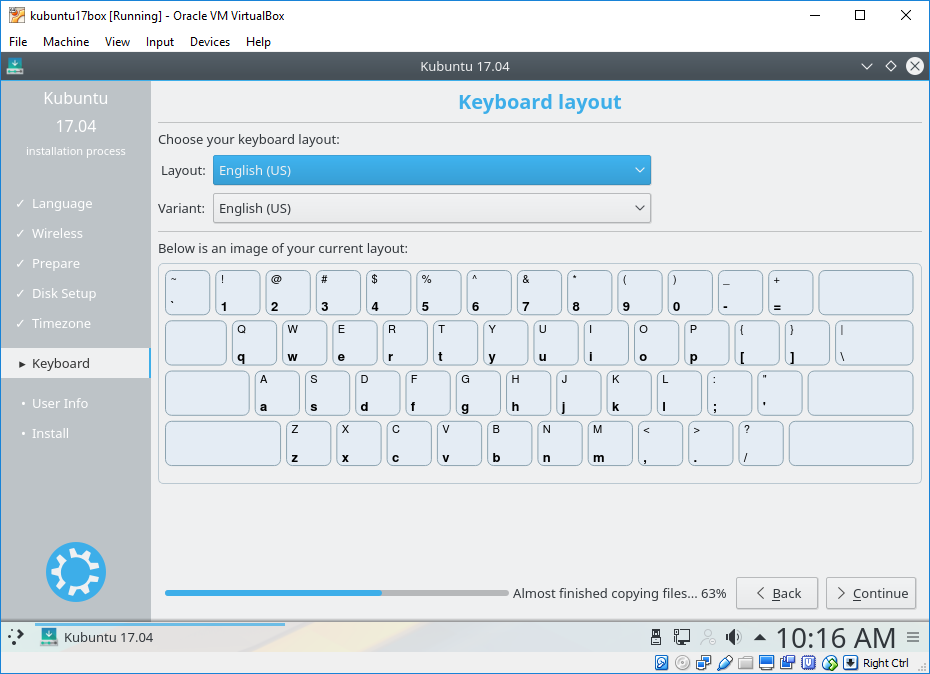
Task: Select the Install step in the sidebar
Action: 50,433
